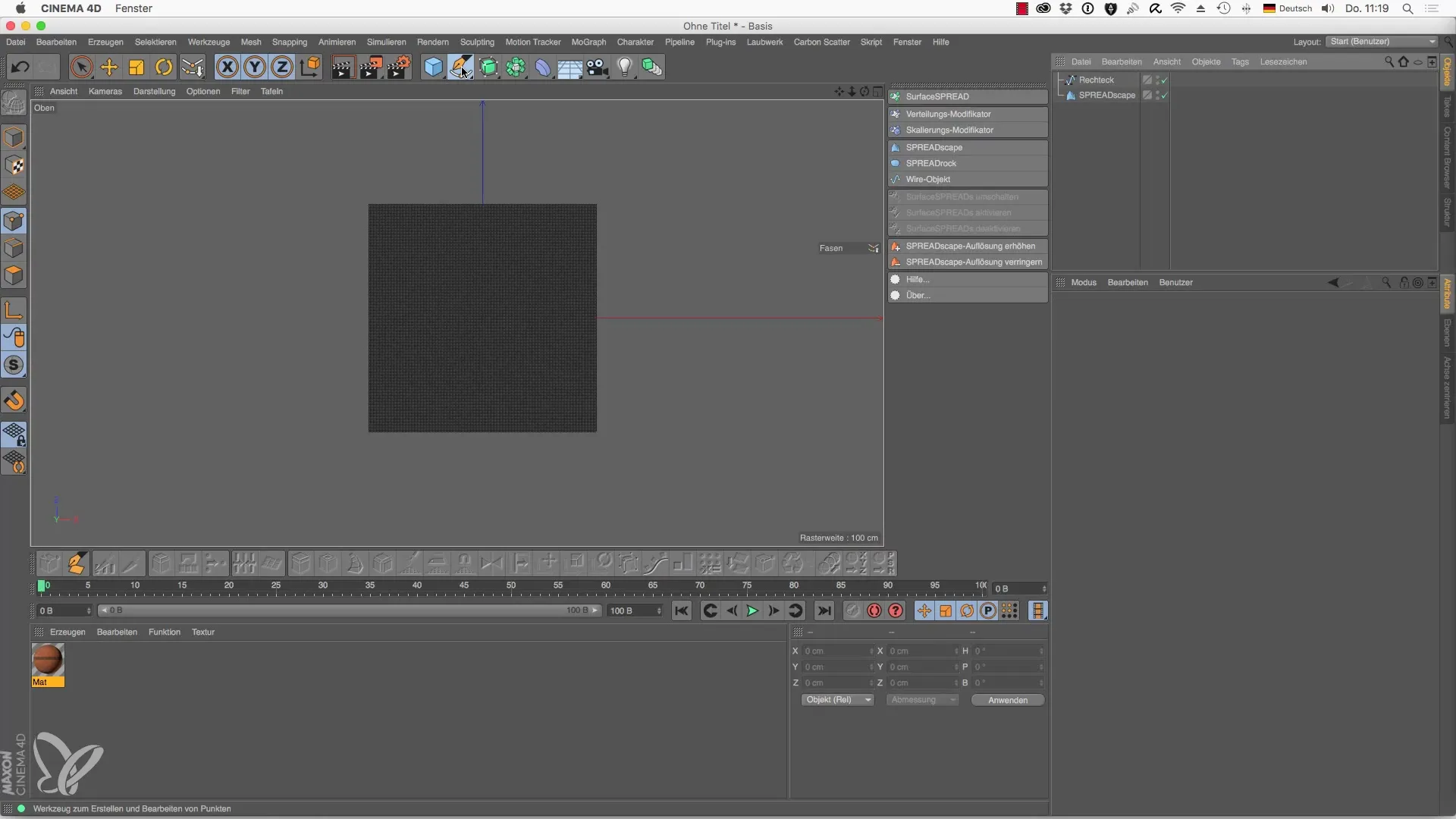Click SurfaceSPREAD plugin entry
1456x819 pixels.
[968, 96]
